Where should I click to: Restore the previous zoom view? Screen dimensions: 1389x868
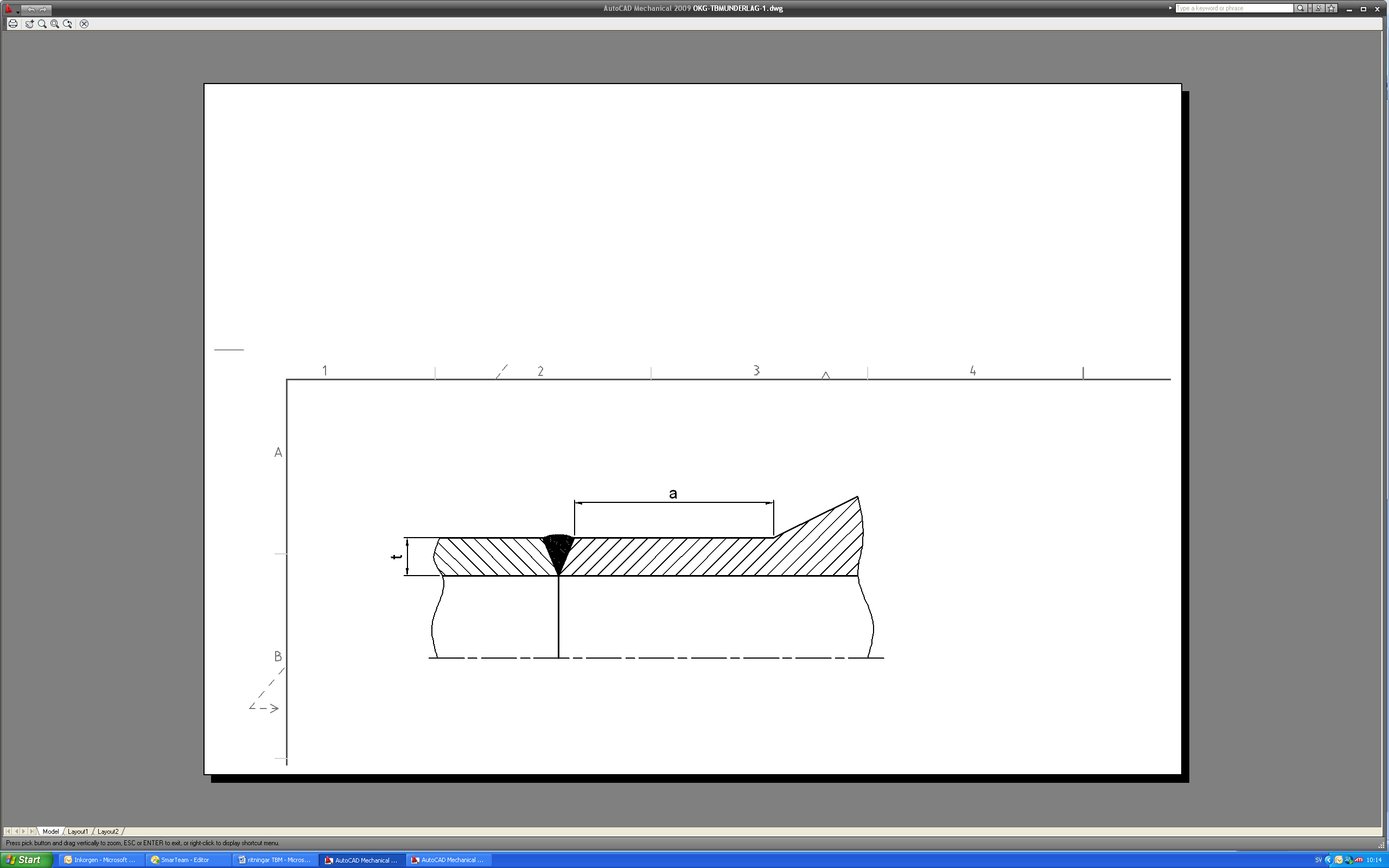click(x=68, y=23)
